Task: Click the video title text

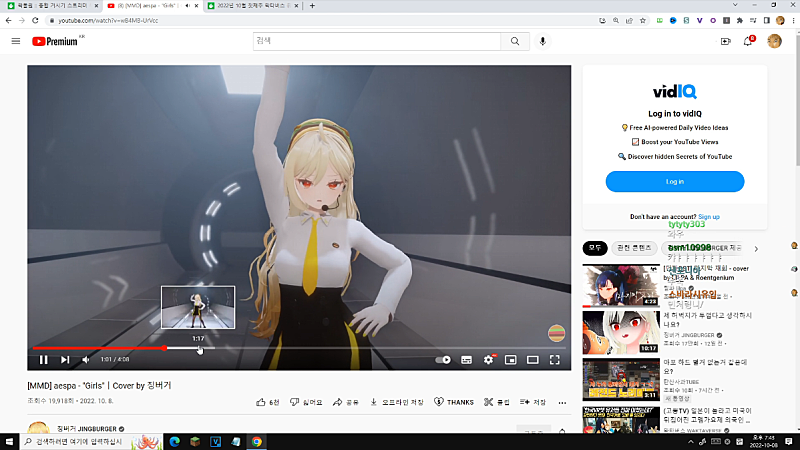Action: click(x=99, y=386)
